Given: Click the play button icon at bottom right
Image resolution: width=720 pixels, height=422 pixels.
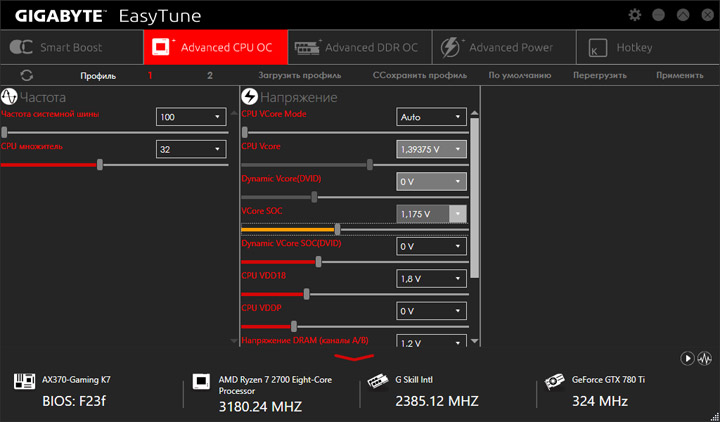Looking at the screenshot, I should coord(687,358).
